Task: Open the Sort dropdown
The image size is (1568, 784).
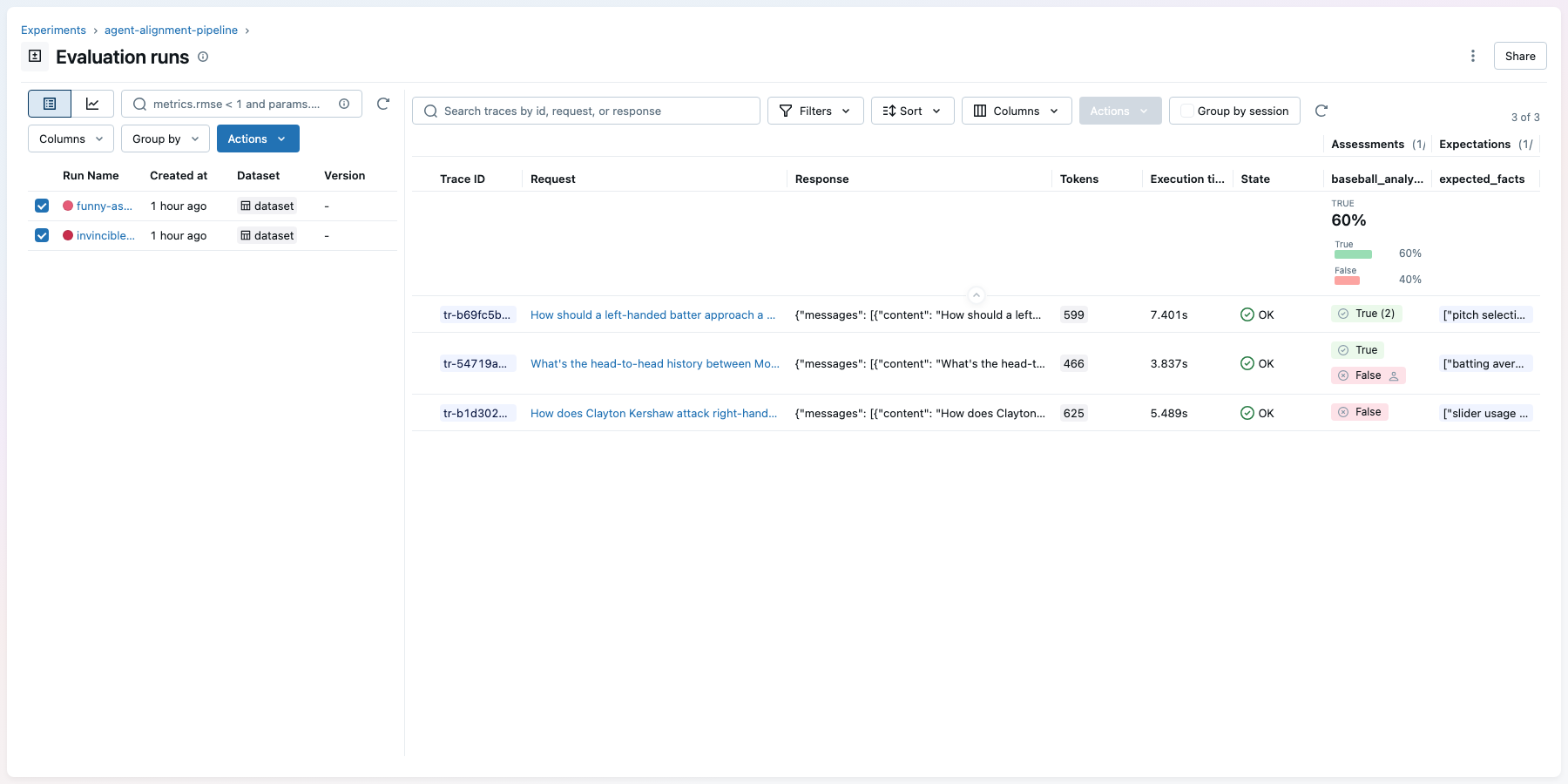Action: point(911,111)
